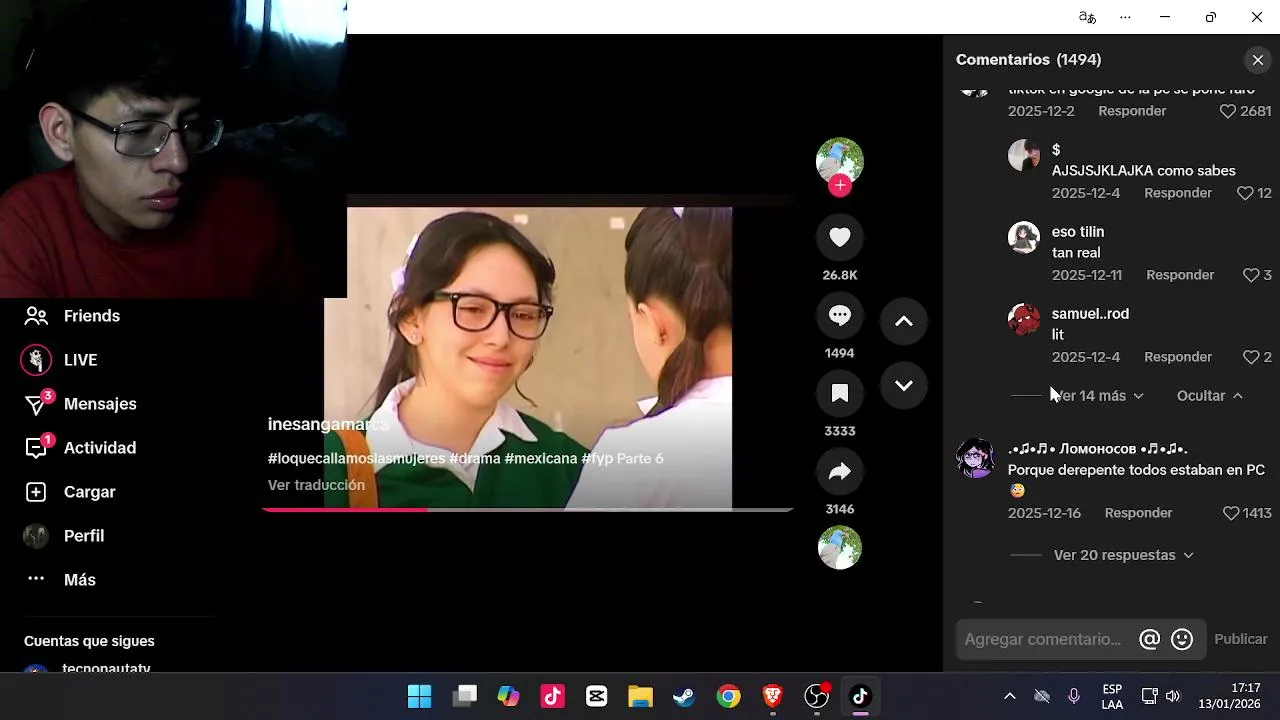Go to previous video with up arrow
The image size is (1280, 720).
(904, 321)
